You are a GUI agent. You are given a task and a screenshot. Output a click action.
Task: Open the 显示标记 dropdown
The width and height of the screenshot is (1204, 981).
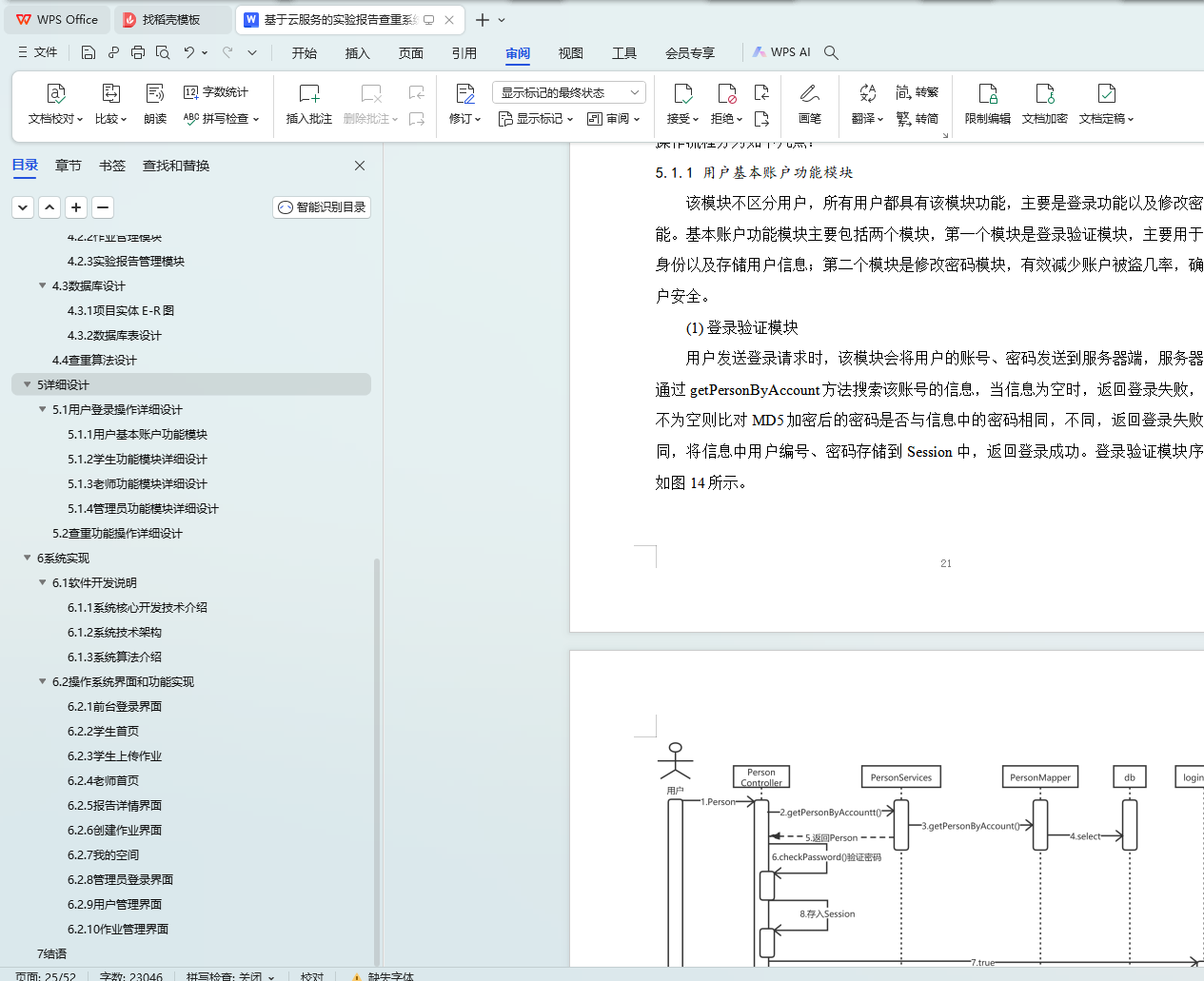536,119
